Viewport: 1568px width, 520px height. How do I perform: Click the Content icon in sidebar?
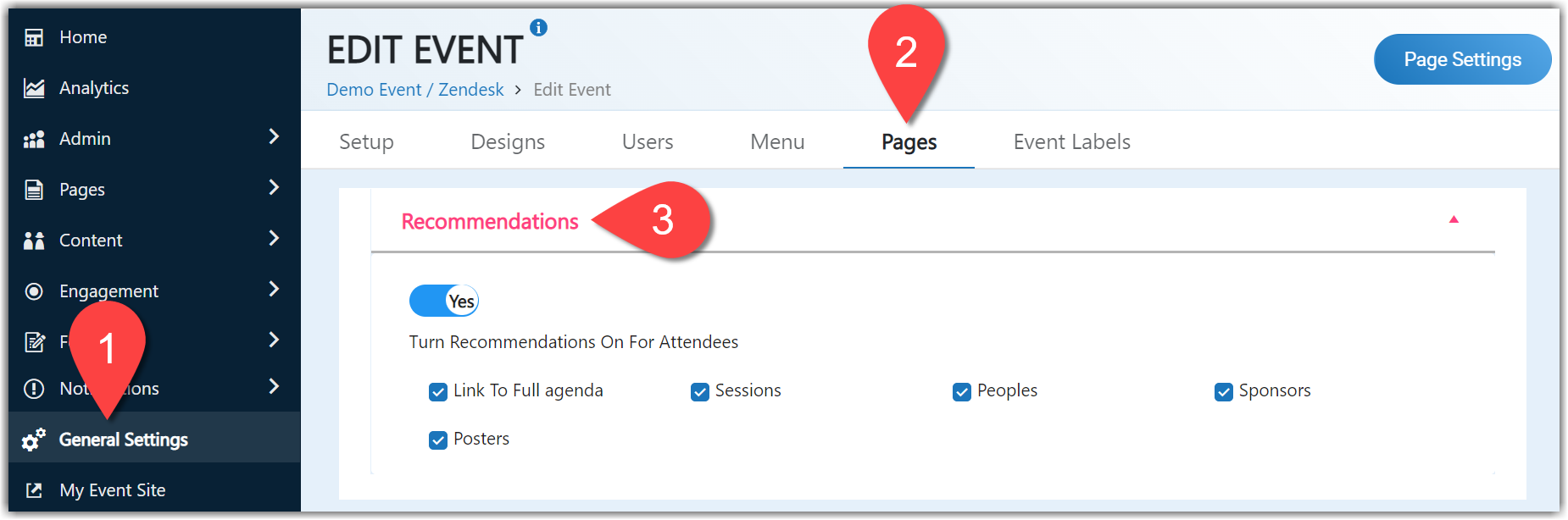click(x=34, y=241)
